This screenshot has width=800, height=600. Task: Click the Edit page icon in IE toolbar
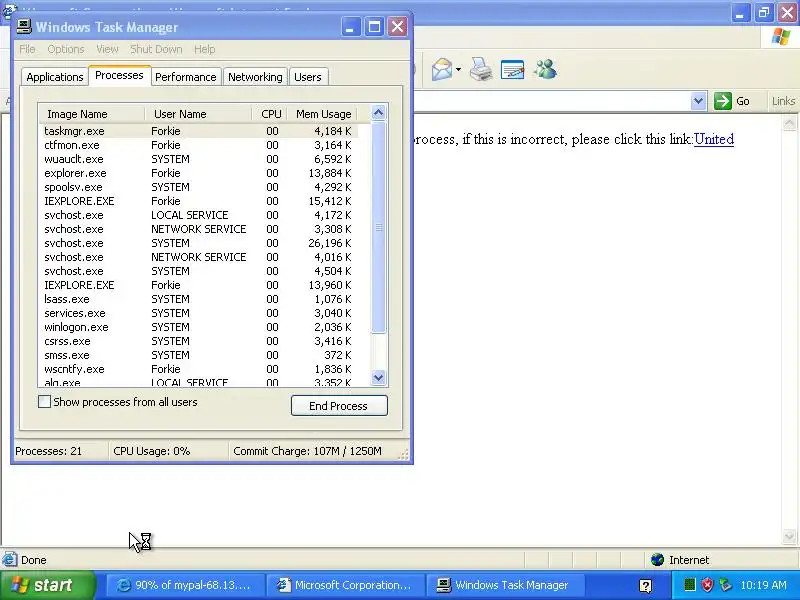pyautogui.click(x=513, y=69)
